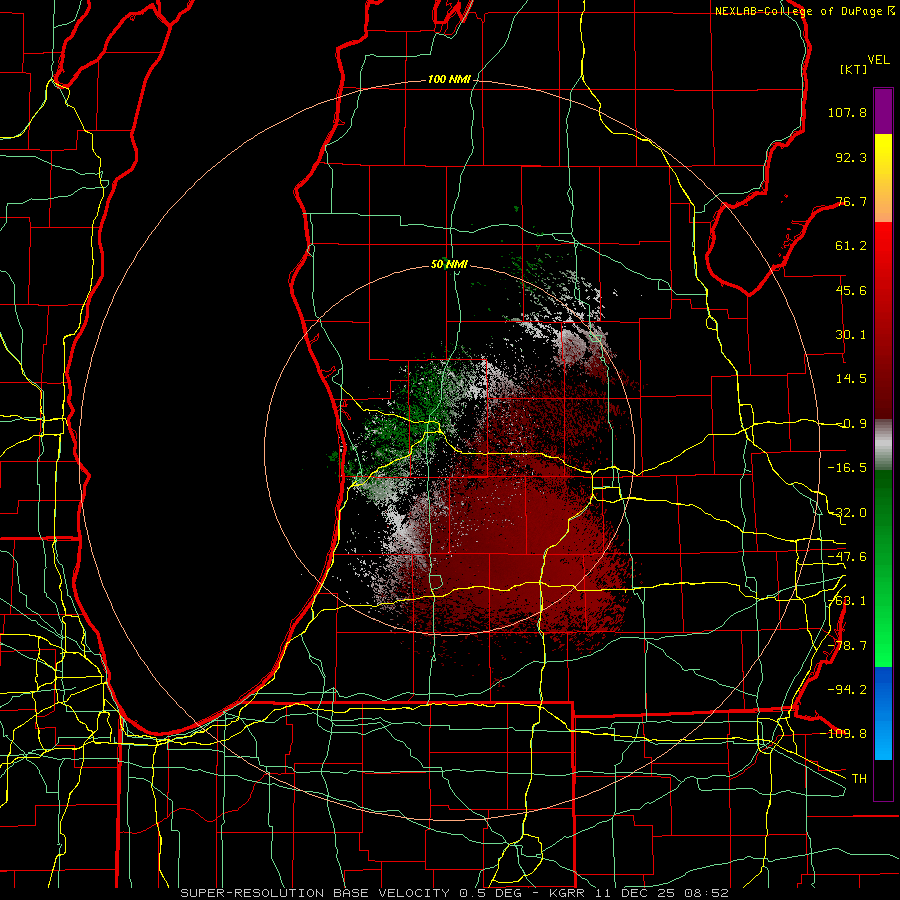Image resolution: width=900 pixels, height=900 pixels.
Task: Click the 50 NMI range ring label
Action: tap(449, 265)
